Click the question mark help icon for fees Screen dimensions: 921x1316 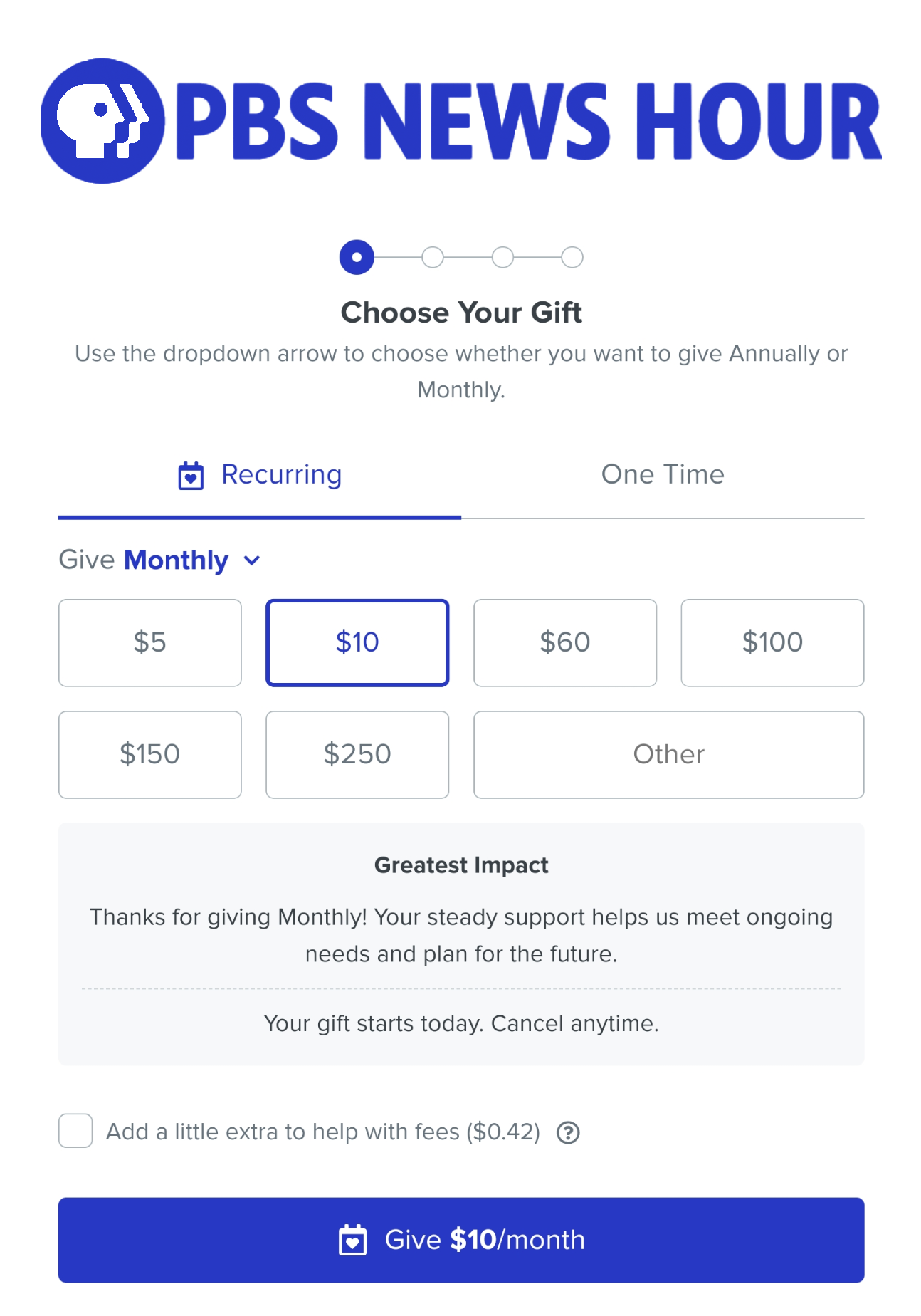pyautogui.click(x=568, y=1132)
